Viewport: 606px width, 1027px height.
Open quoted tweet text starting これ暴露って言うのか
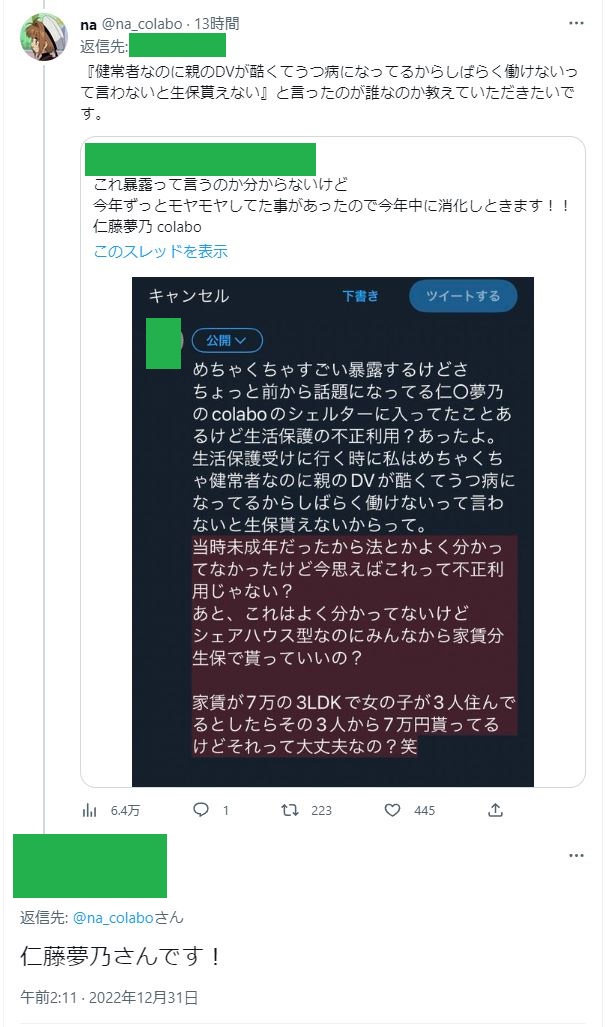(x=220, y=183)
